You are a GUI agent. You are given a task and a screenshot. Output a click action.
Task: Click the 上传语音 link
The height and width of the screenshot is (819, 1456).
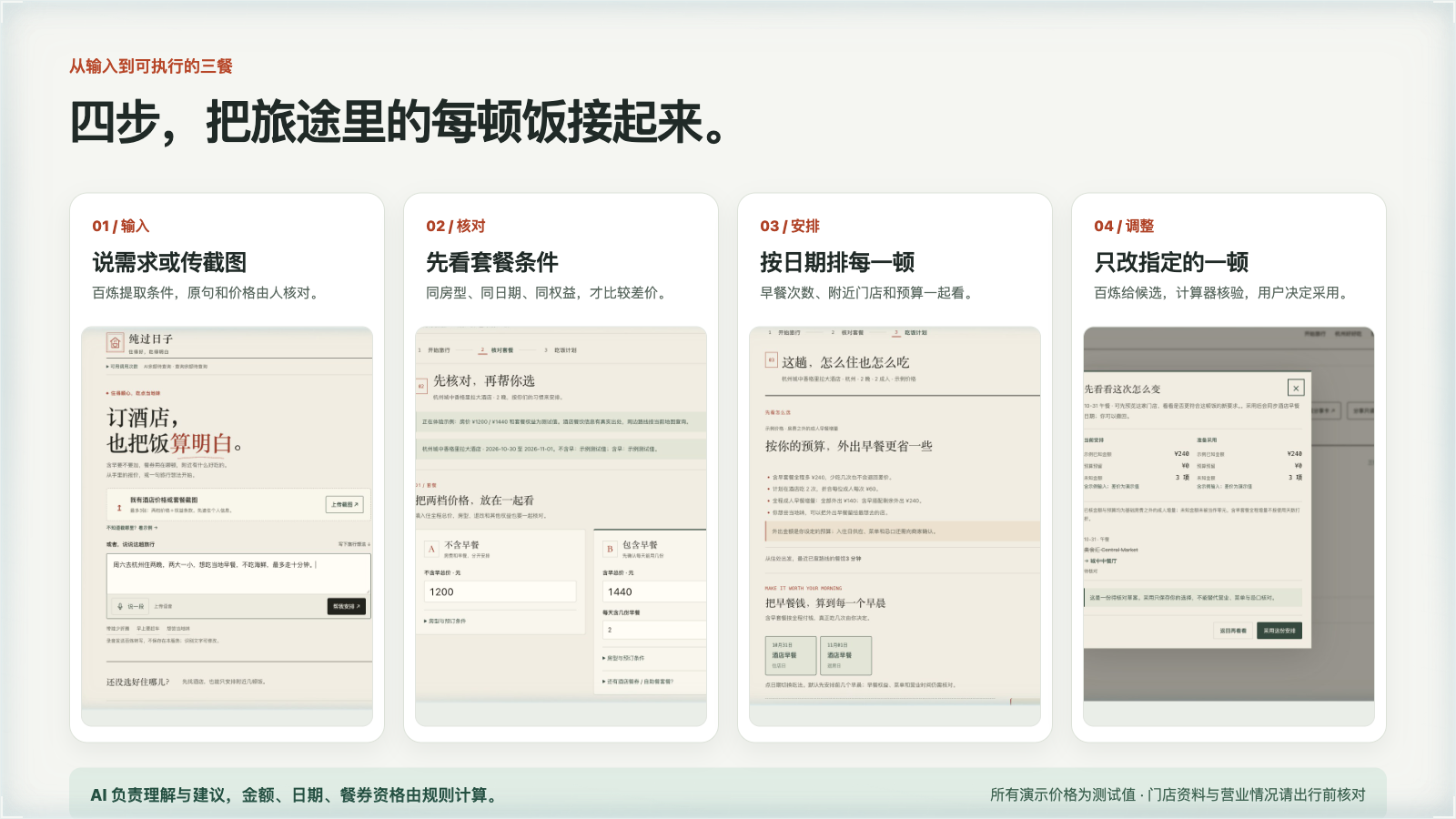(163, 606)
